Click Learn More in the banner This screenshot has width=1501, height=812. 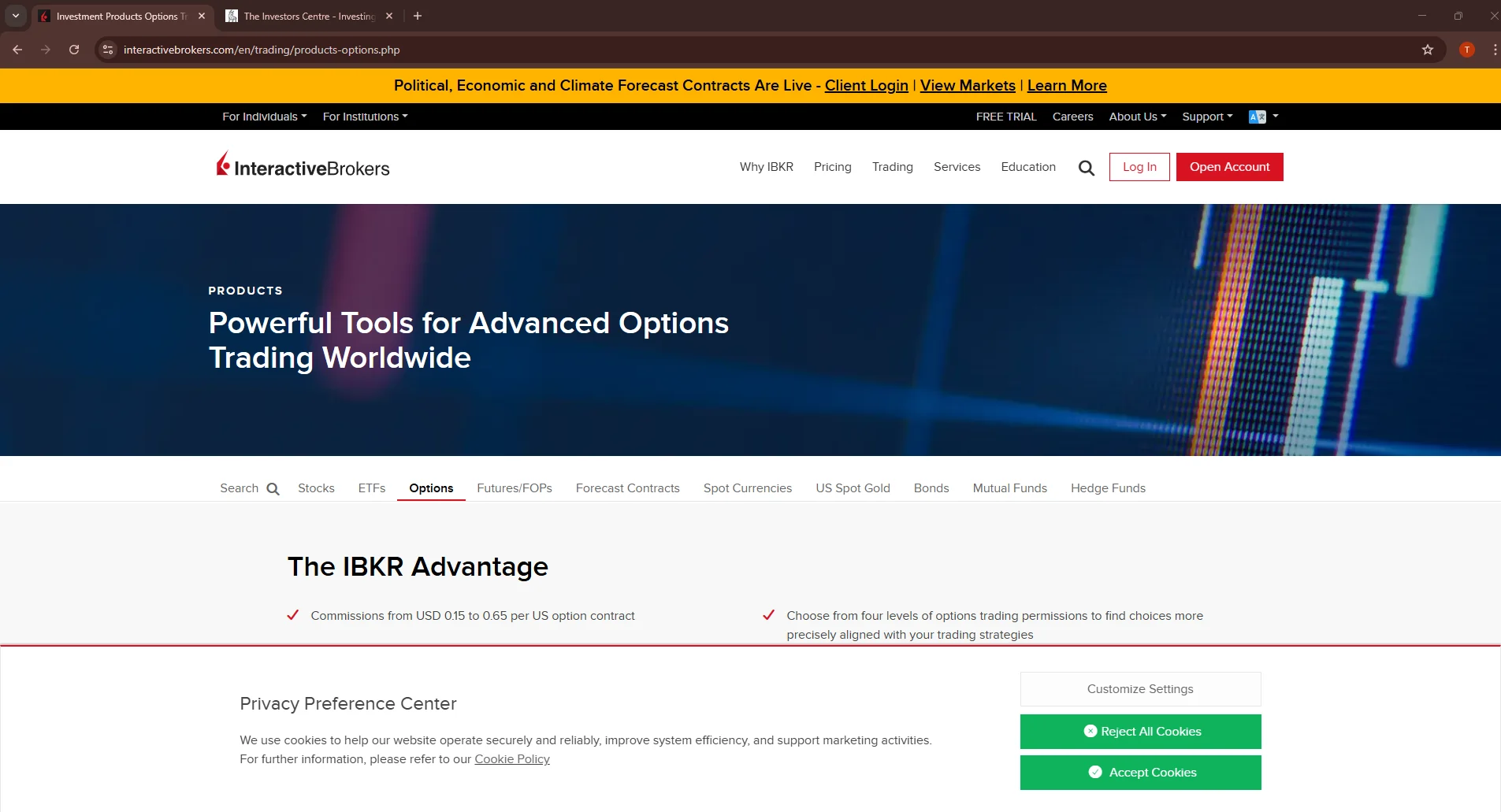click(x=1067, y=85)
